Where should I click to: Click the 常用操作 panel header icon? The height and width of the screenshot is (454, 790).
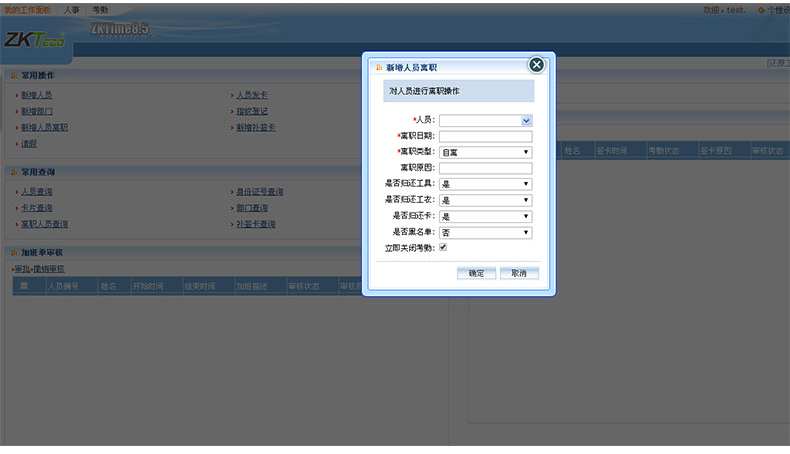coord(14,75)
